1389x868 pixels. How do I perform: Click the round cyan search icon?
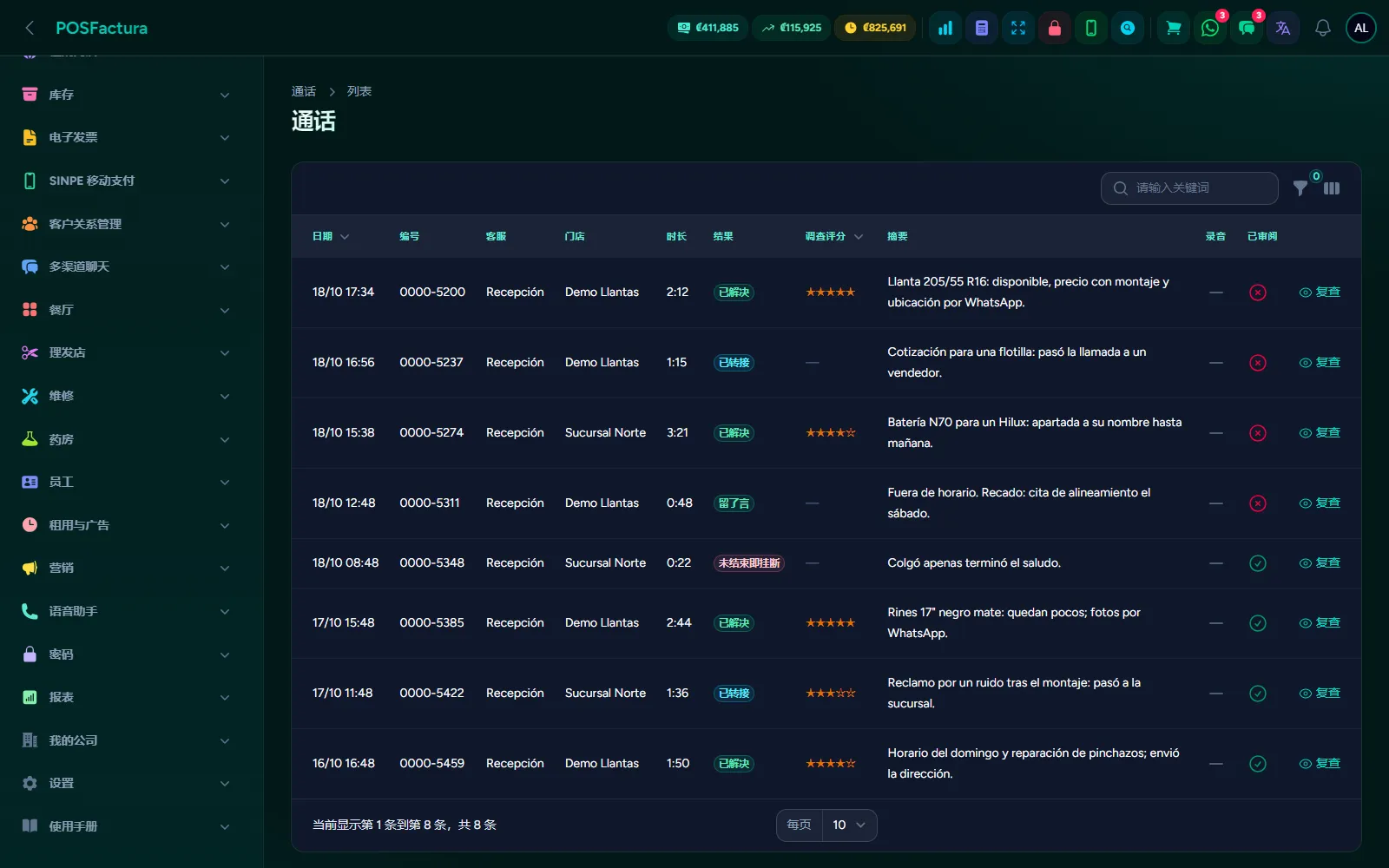[1128, 28]
